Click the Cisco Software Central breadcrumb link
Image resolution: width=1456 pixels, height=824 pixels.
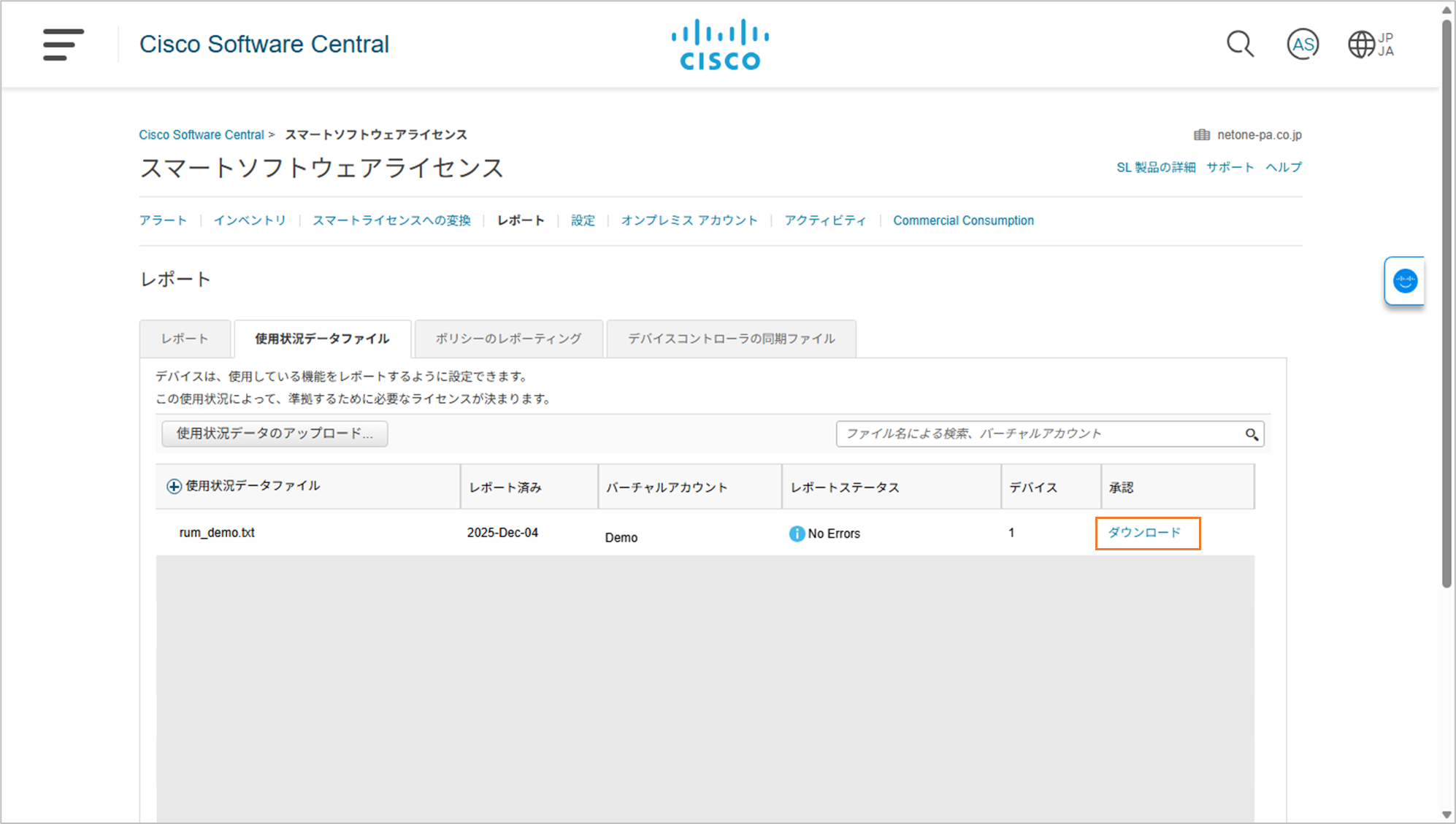(202, 135)
